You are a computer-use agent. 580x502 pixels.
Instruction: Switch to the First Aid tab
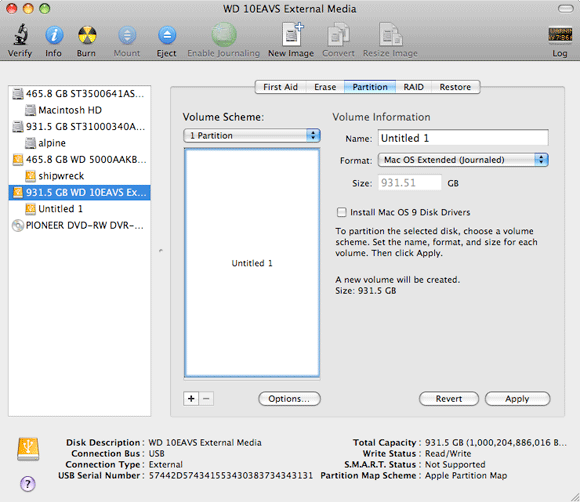pos(280,87)
